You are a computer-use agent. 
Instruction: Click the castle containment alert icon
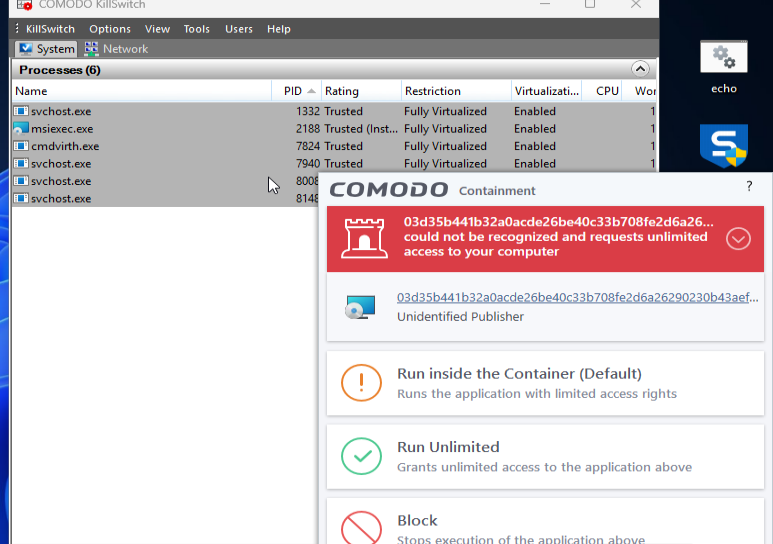point(364,239)
